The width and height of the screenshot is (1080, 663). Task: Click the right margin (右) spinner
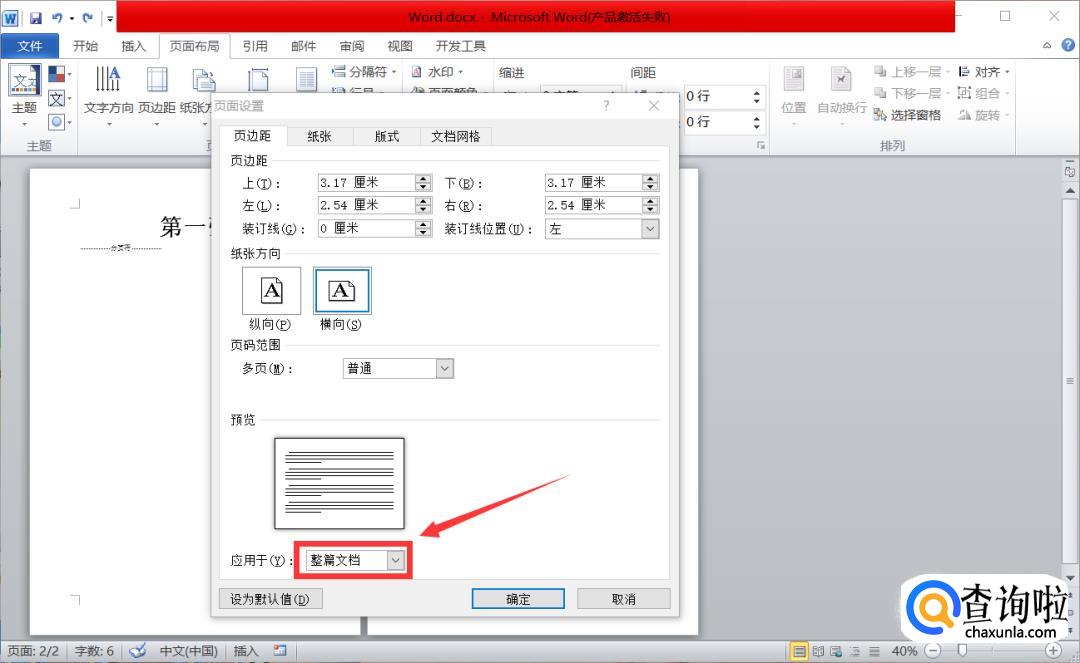[x=650, y=205]
